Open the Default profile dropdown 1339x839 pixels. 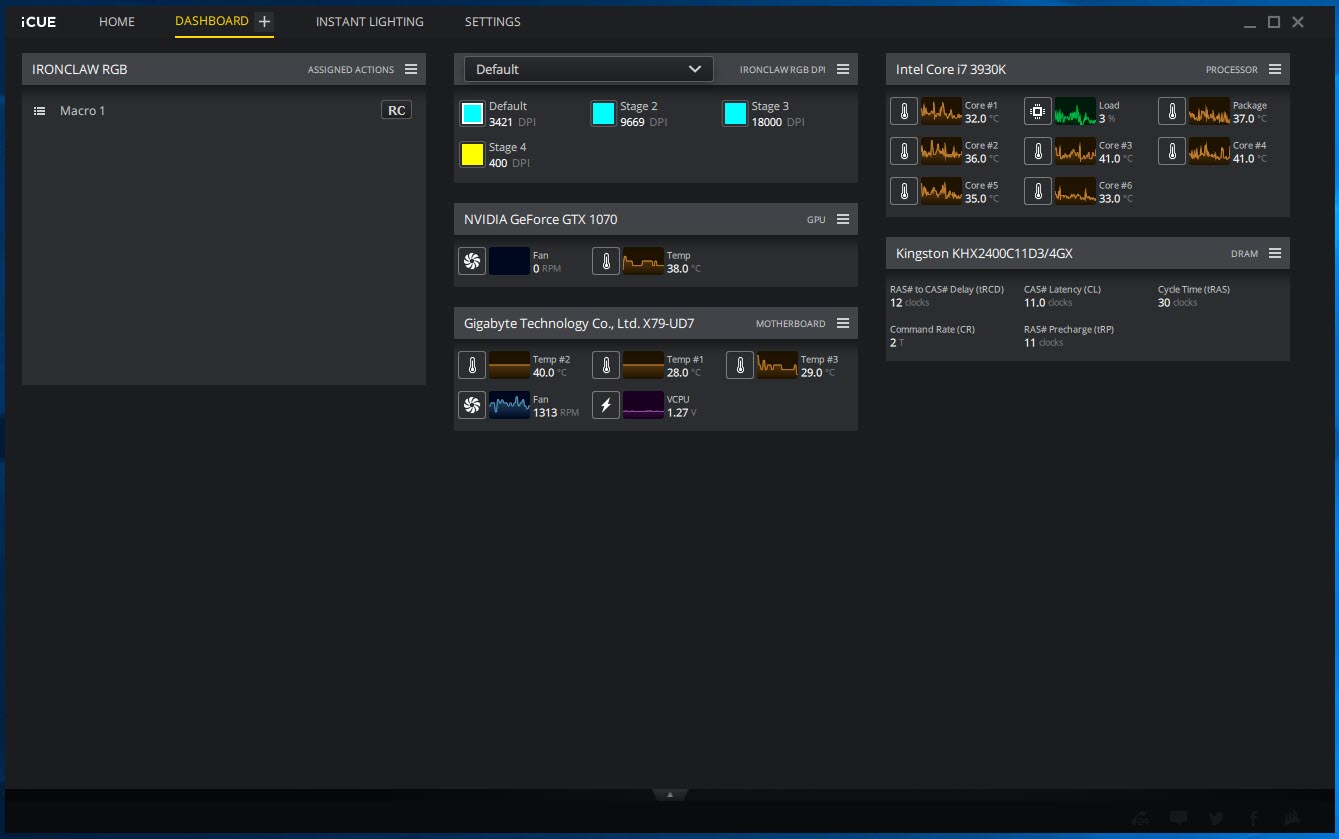point(589,69)
